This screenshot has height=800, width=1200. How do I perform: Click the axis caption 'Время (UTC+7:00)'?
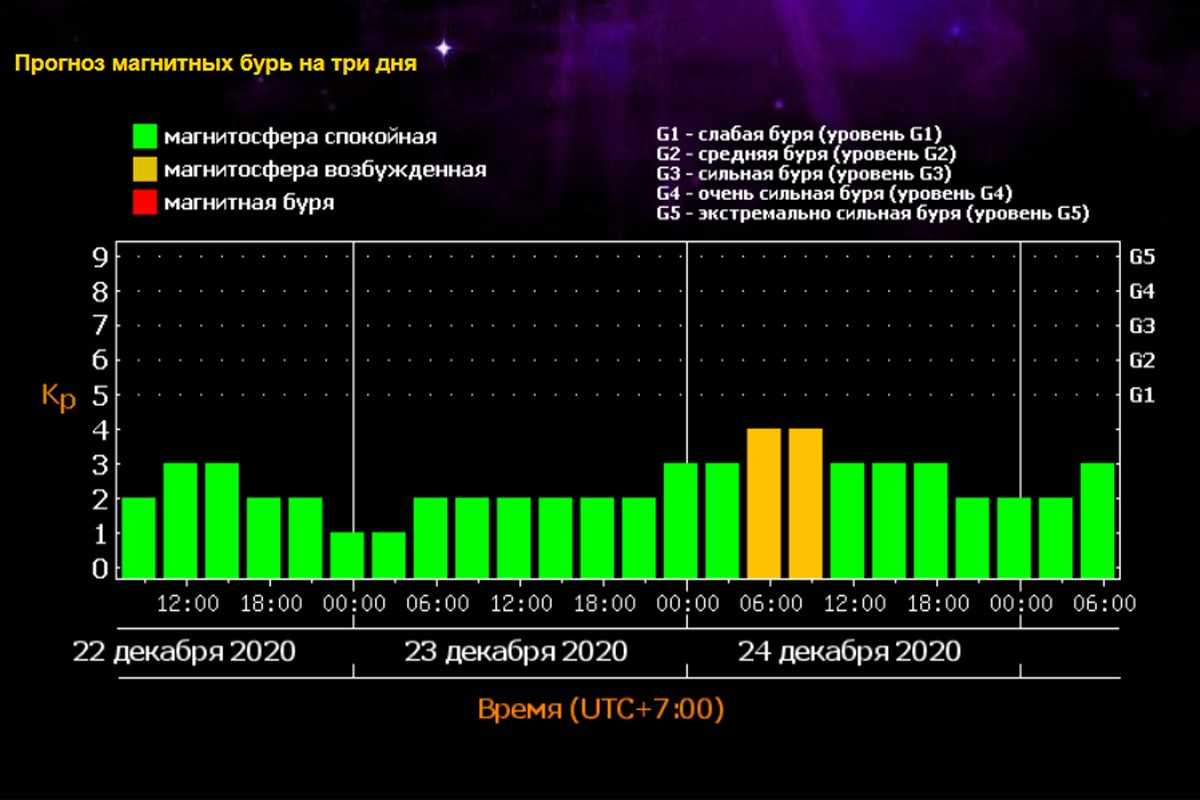pyautogui.click(x=600, y=711)
